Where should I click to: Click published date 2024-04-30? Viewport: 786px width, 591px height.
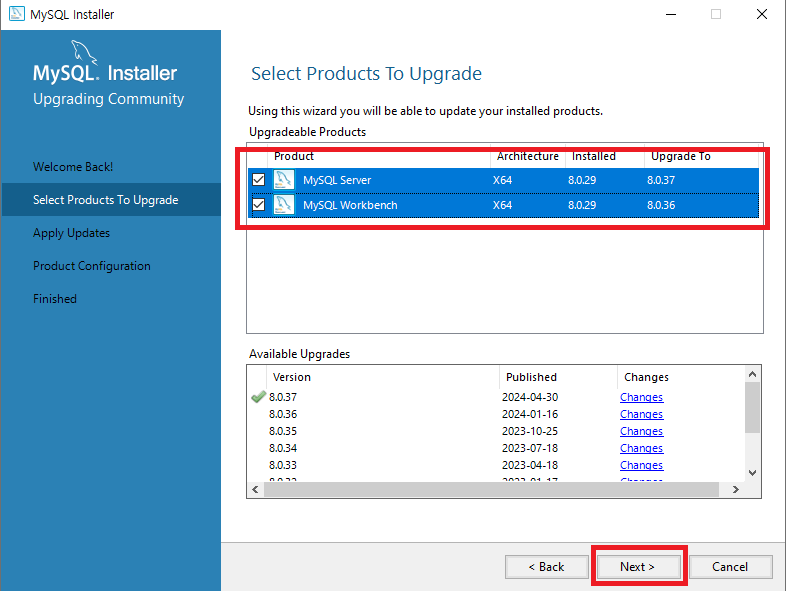tap(530, 397)
